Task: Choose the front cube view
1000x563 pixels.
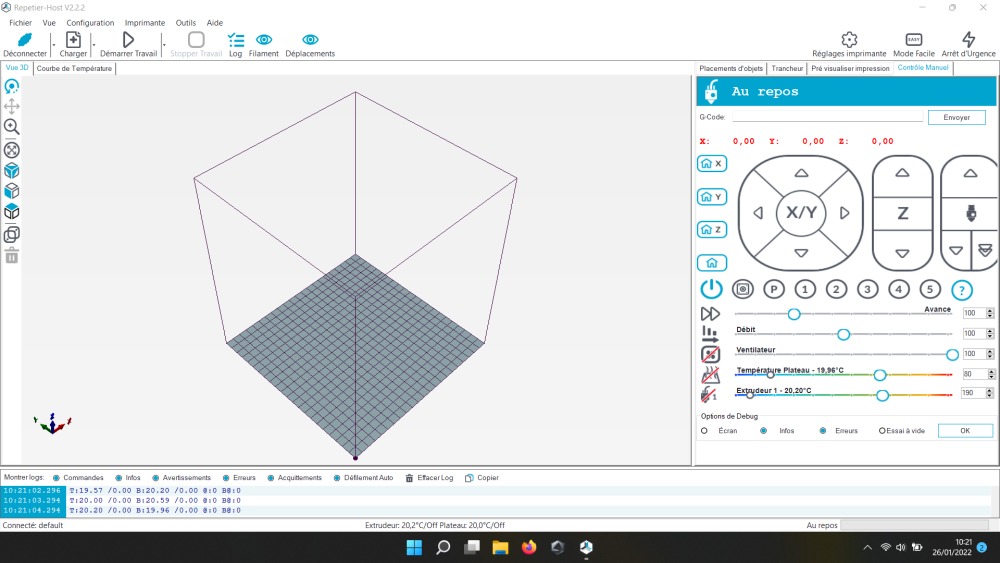Action: (x=11, y=191)
